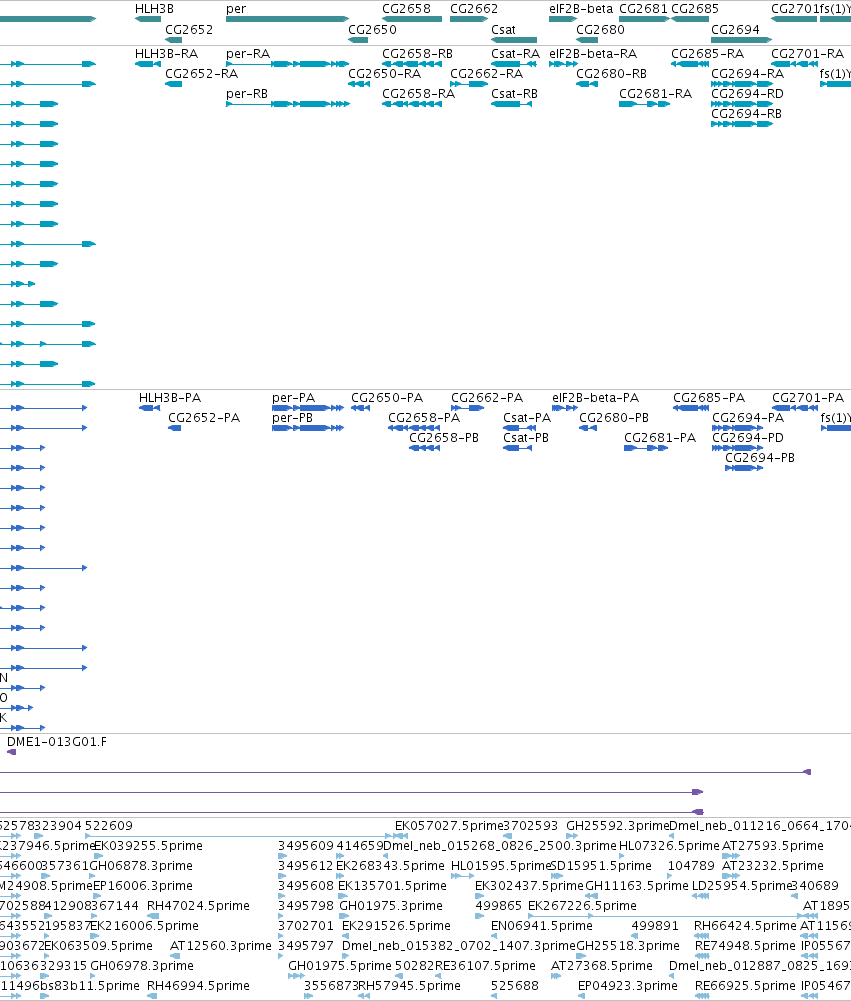Click the HLH3B gene label
The width and height of the screenshot is (851, 1001).
tap(154, 9)
